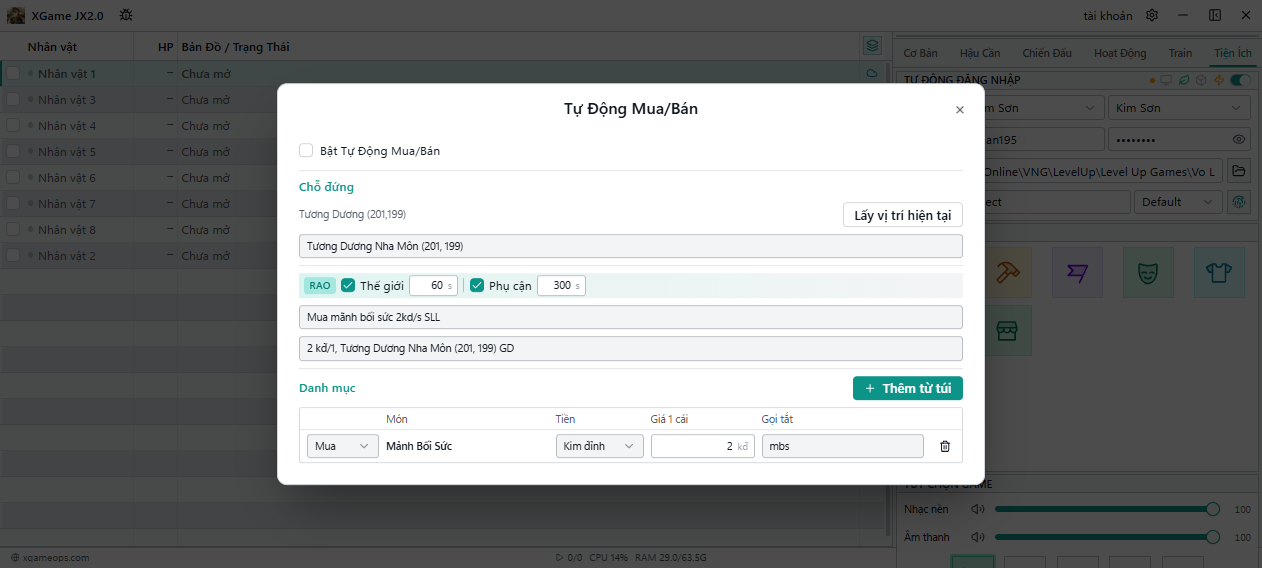Check the Nhân vật 7 row checkbox
Image resolution: width=1262 pixels, height=568 pixels.
(13, 204)
